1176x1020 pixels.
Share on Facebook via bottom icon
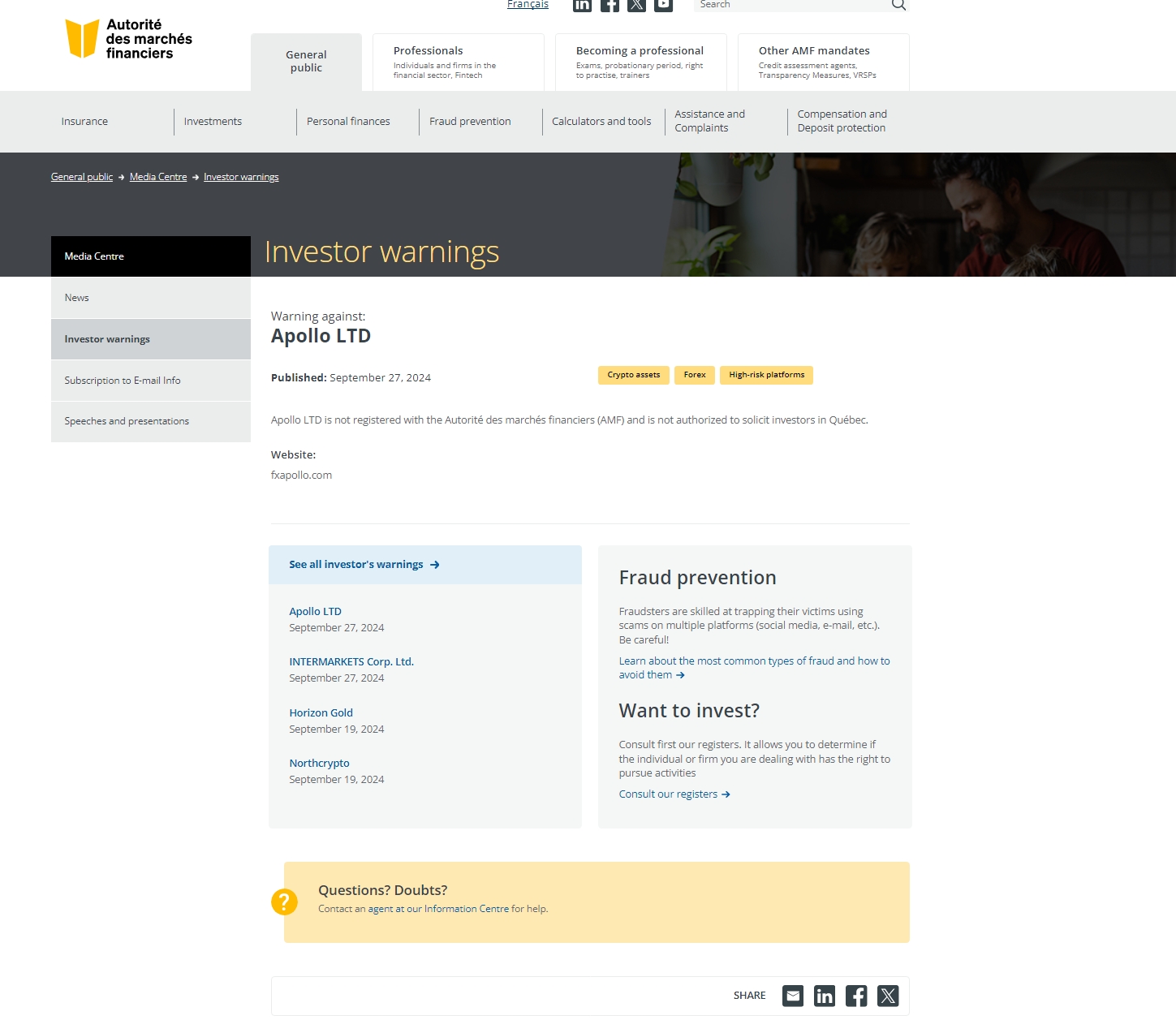pos(856,996)
